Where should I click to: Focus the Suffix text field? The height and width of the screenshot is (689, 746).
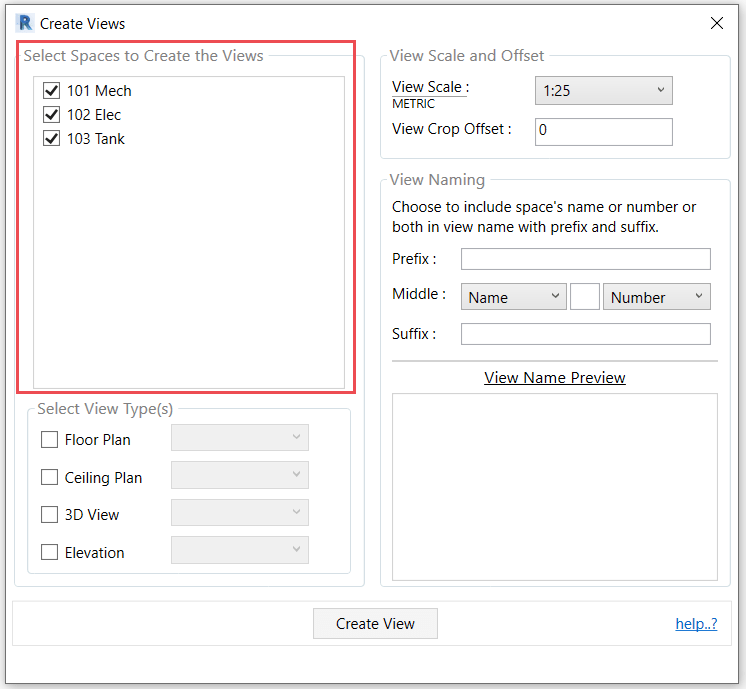585,334
